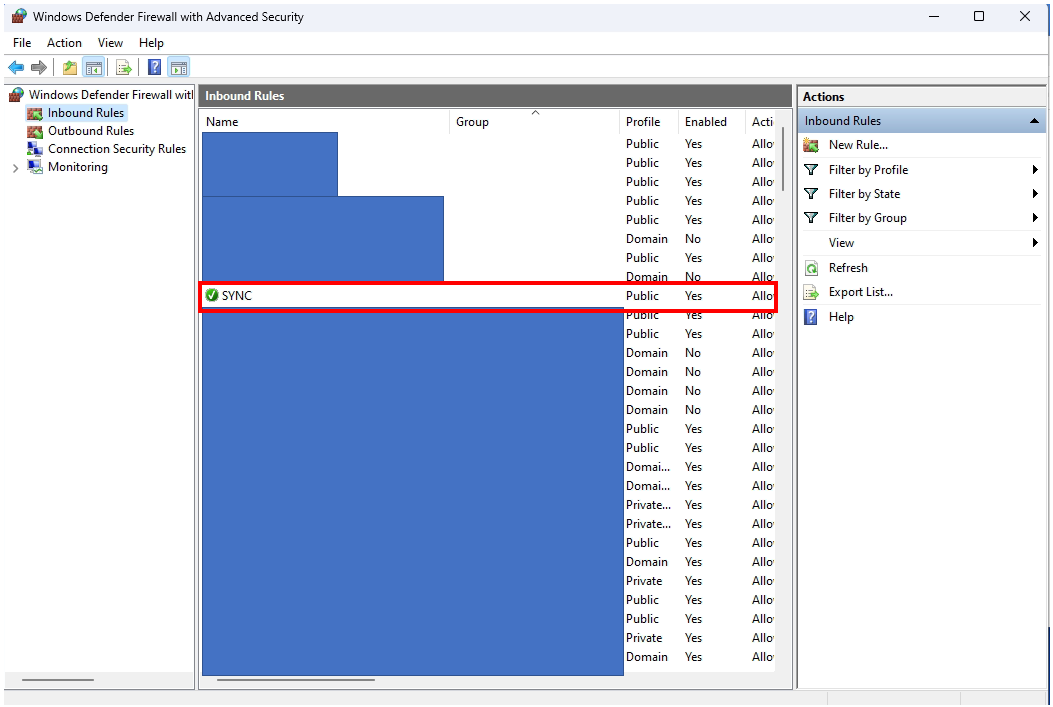Expand the View submenu arrow in Actions pane
1053x707 pixels.
pyautogui.click(x=1035, y=242)
